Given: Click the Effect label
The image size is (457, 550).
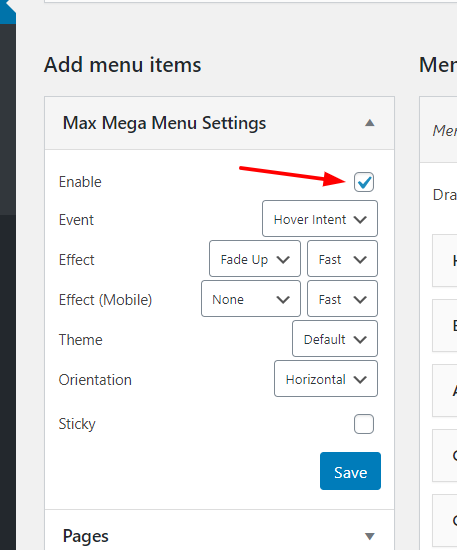Looking at the screenshot, I should (x=76, y=260).
